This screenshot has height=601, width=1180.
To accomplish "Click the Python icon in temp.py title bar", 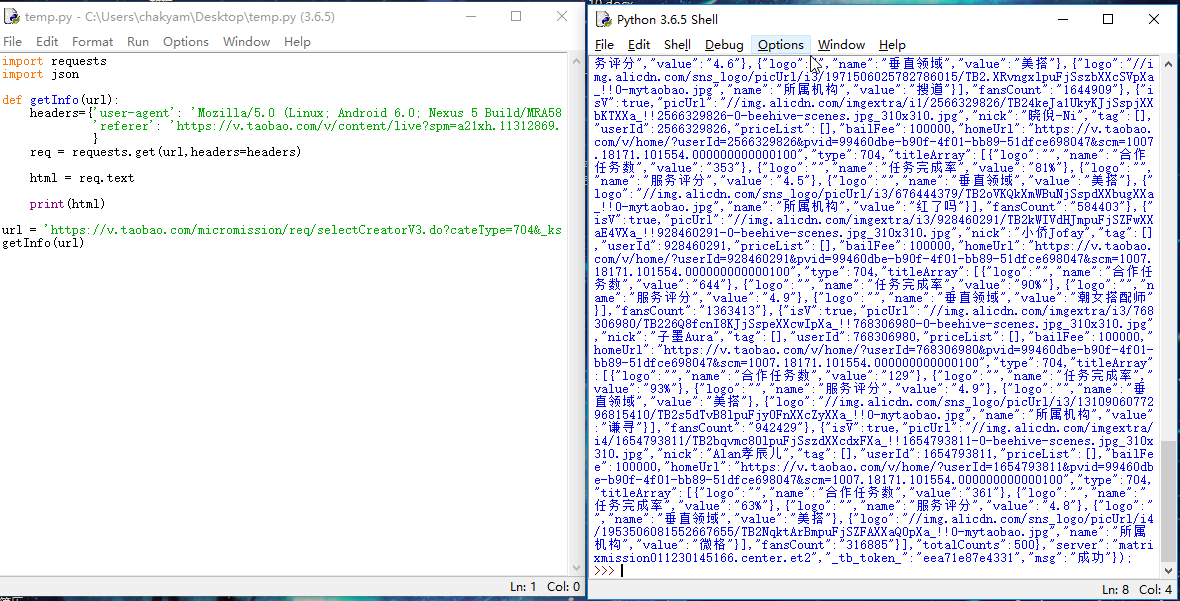I will tap(12, 17).
